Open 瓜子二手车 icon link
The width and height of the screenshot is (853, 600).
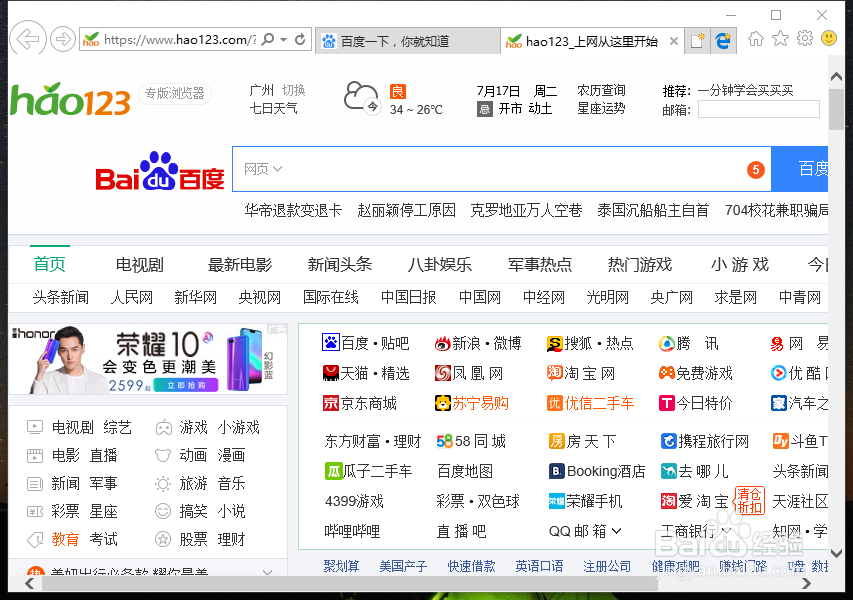point(333,471)
